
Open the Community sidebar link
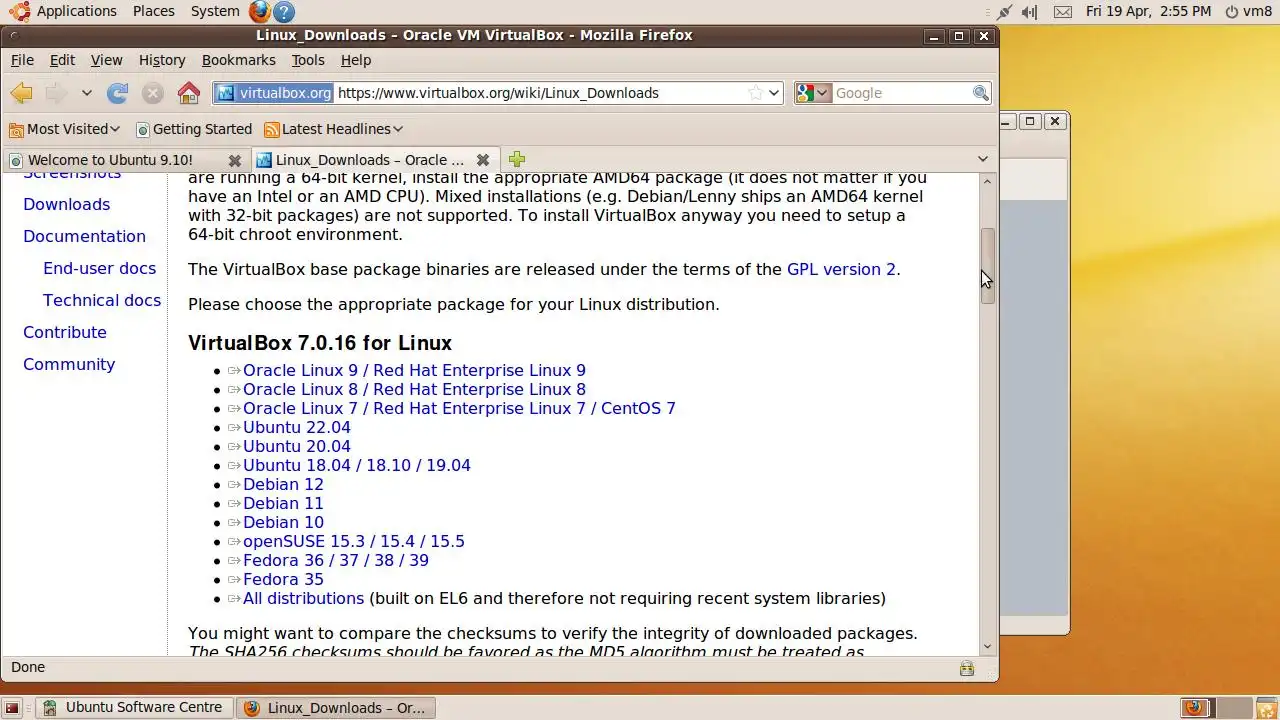[69, 364]
